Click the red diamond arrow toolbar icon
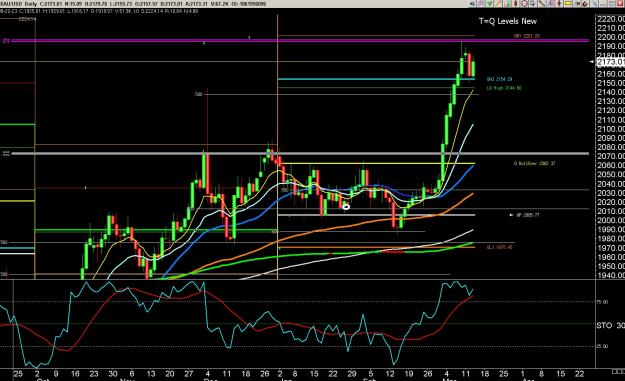The height and width of the screenshot is (381, 625). click(559, 4)
